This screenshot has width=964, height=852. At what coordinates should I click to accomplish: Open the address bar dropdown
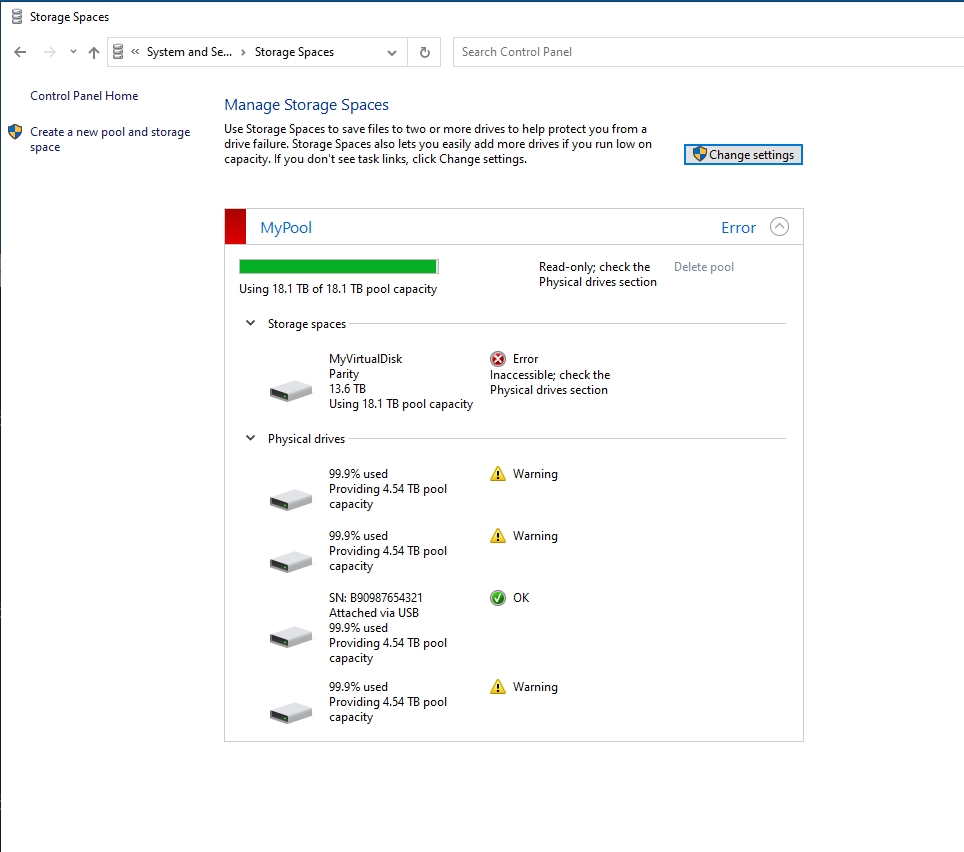tap(392, 52)
